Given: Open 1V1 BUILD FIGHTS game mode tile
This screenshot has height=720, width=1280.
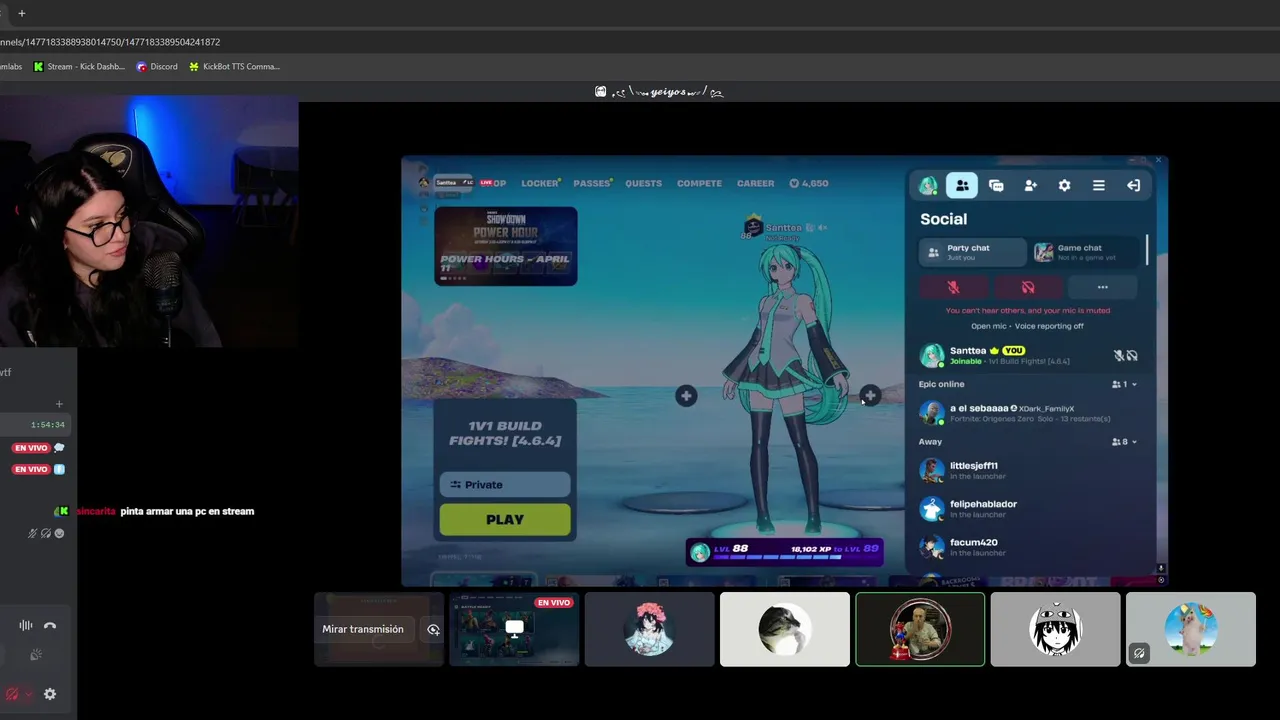Looking at the screenshot, I should 505,433.
